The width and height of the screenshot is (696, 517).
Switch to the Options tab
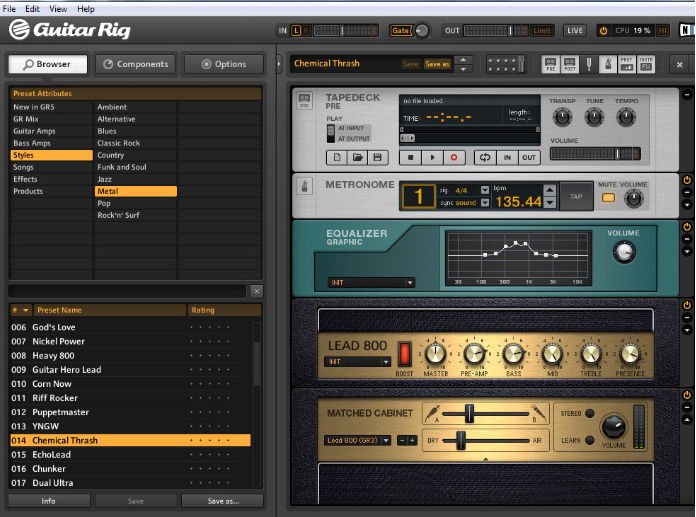(x=224, y=64)
